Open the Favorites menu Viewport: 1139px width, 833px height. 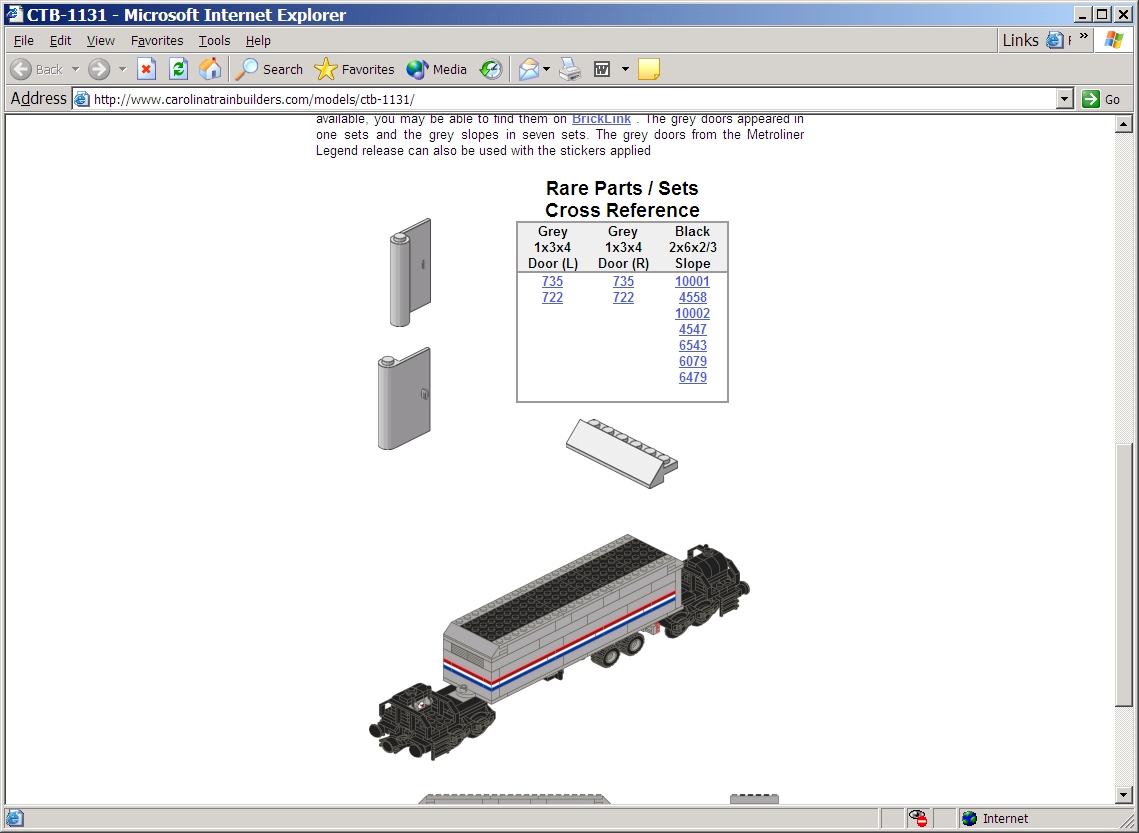157,41
